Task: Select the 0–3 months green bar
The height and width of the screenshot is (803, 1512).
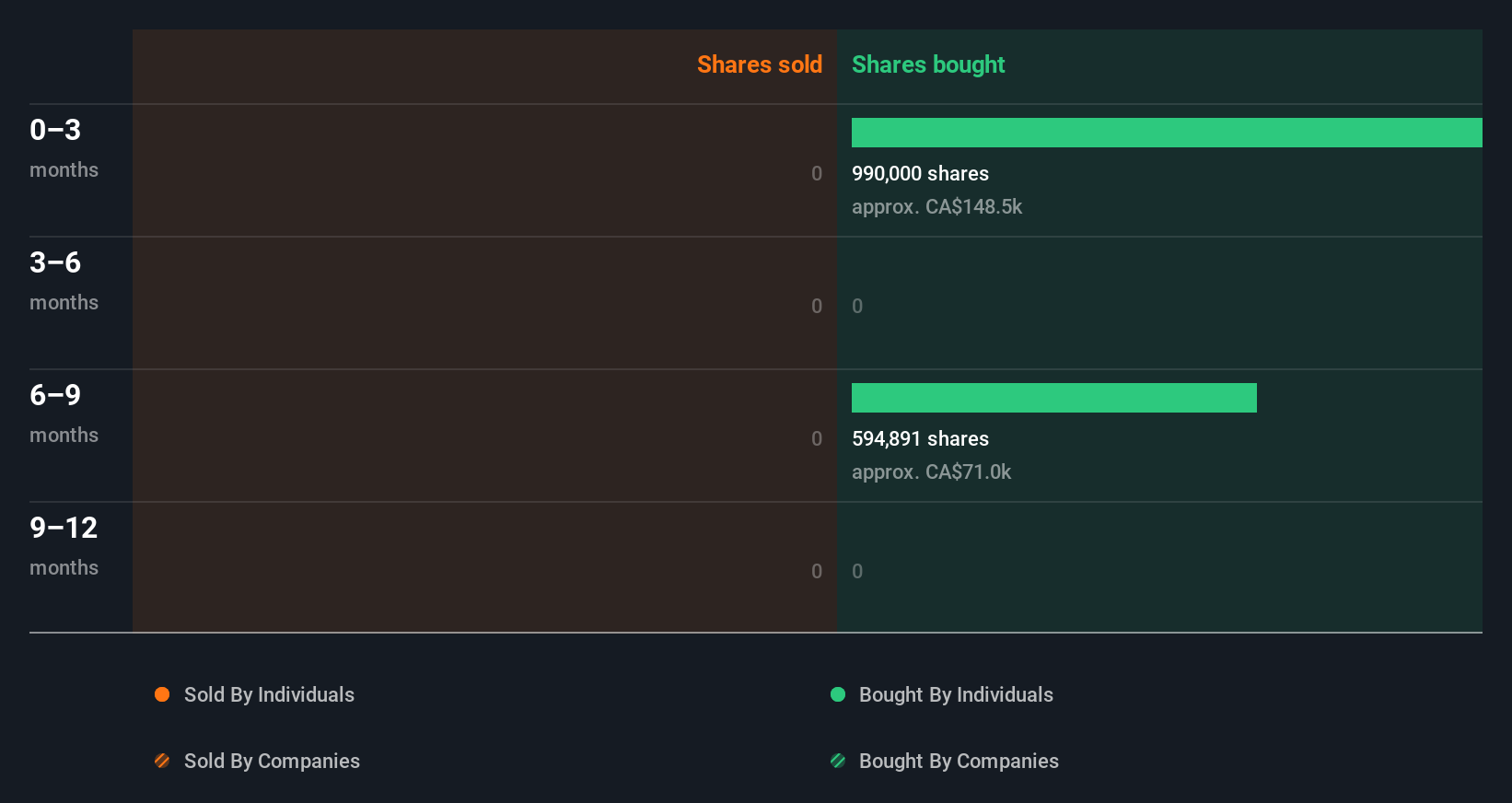Action: pyautogui.click(x=1167, y=133)
